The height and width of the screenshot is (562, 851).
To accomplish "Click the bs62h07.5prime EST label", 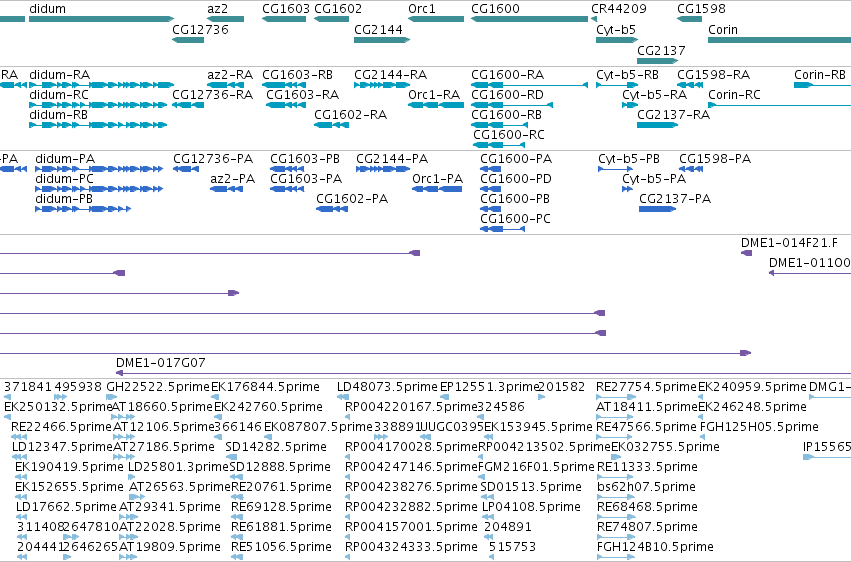I will click(x=646, y=487).
